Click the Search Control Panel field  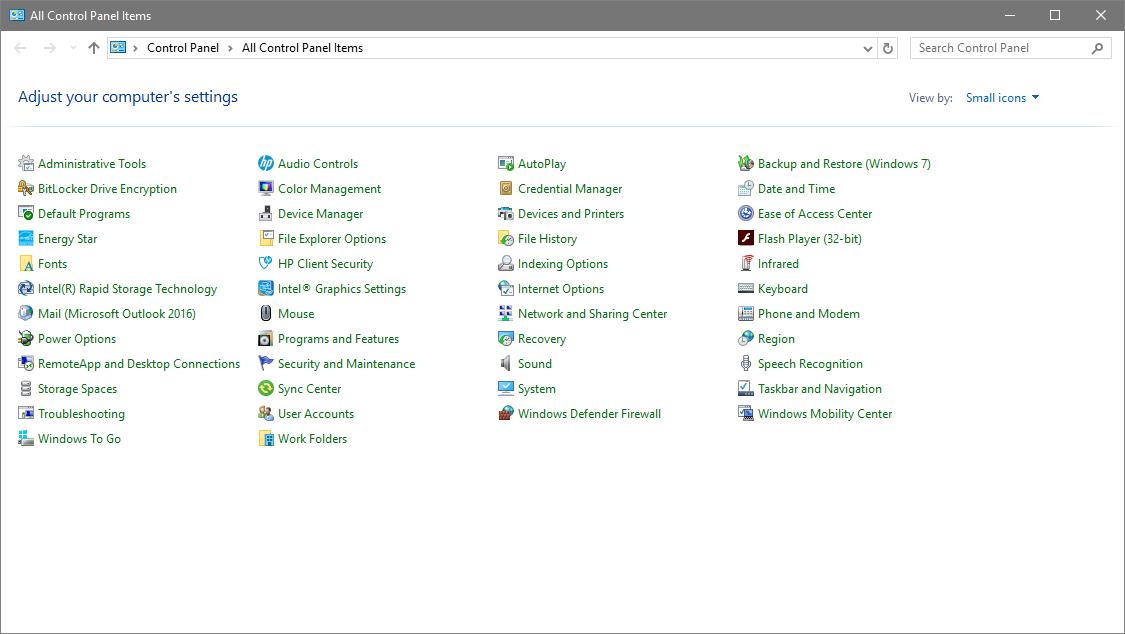point(1010,48)
